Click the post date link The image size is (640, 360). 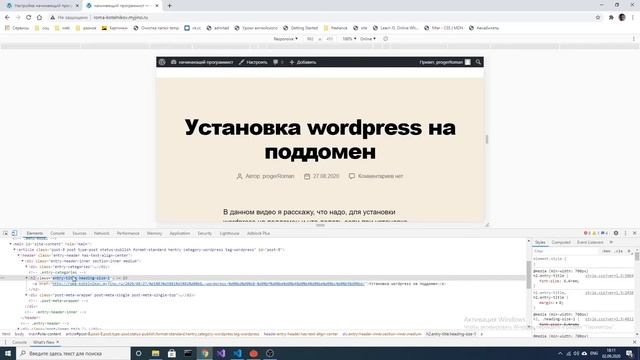click(326, 176)
